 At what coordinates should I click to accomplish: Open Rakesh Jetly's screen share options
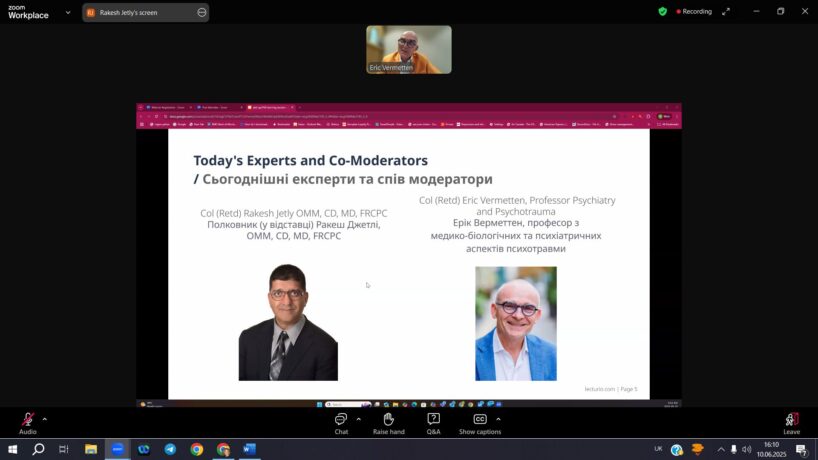(201, 12)
